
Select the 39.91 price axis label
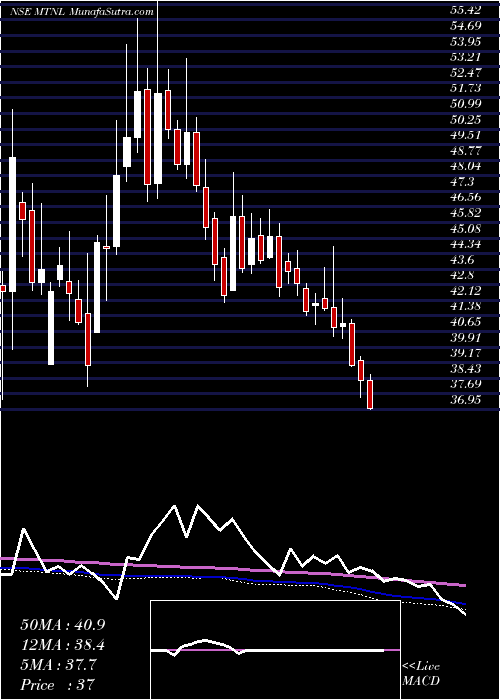coord(465,338)
